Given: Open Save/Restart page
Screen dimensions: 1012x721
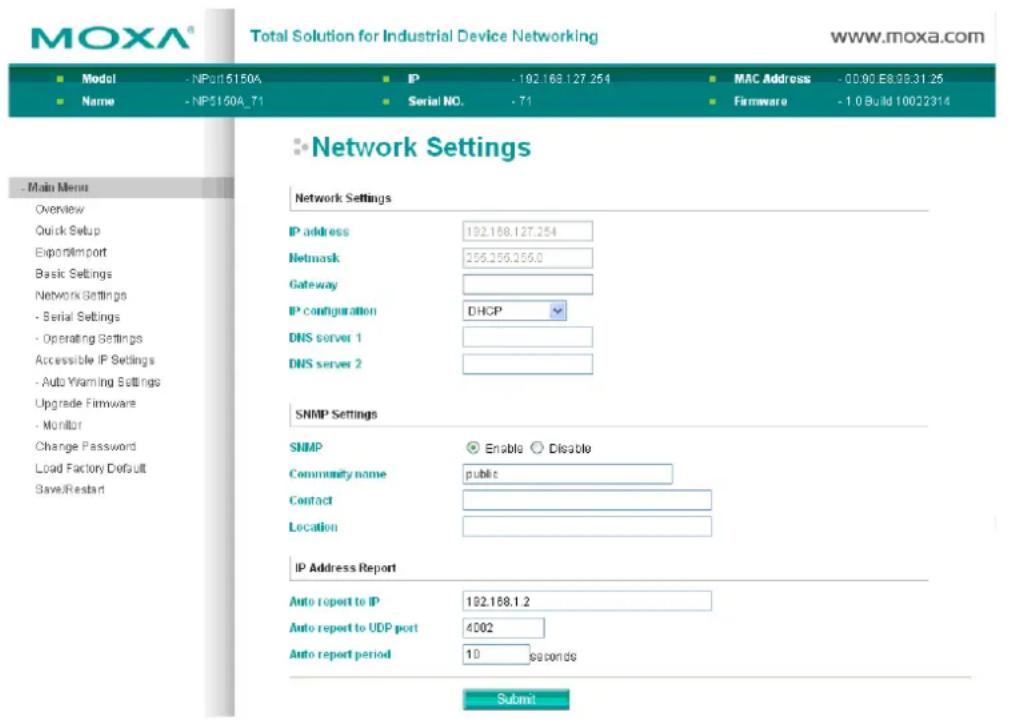Looking at the screenshot, I should click(70, 489).
